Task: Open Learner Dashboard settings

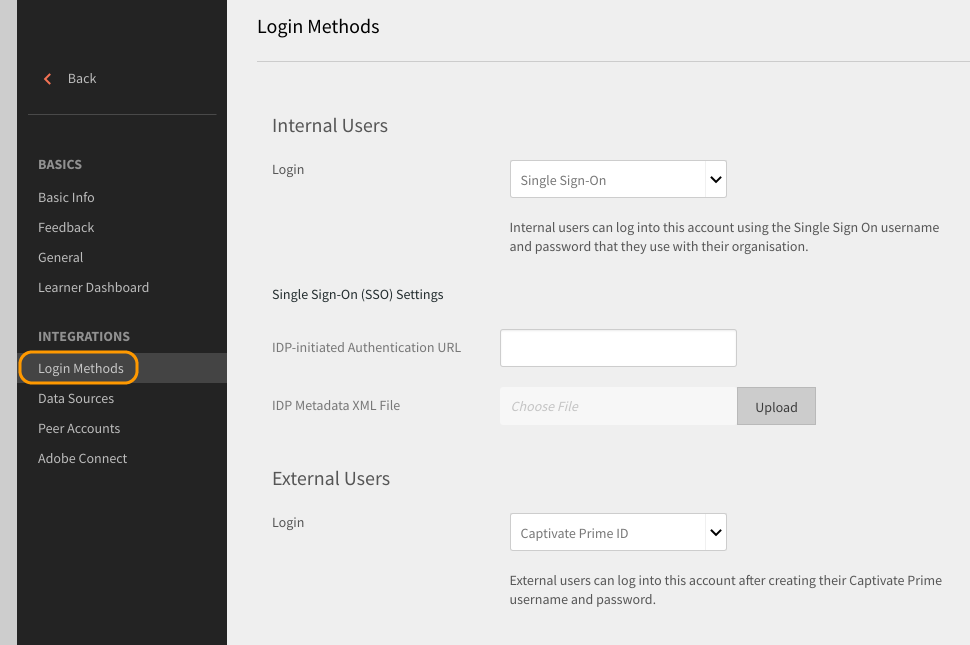Action: point(93,287)
